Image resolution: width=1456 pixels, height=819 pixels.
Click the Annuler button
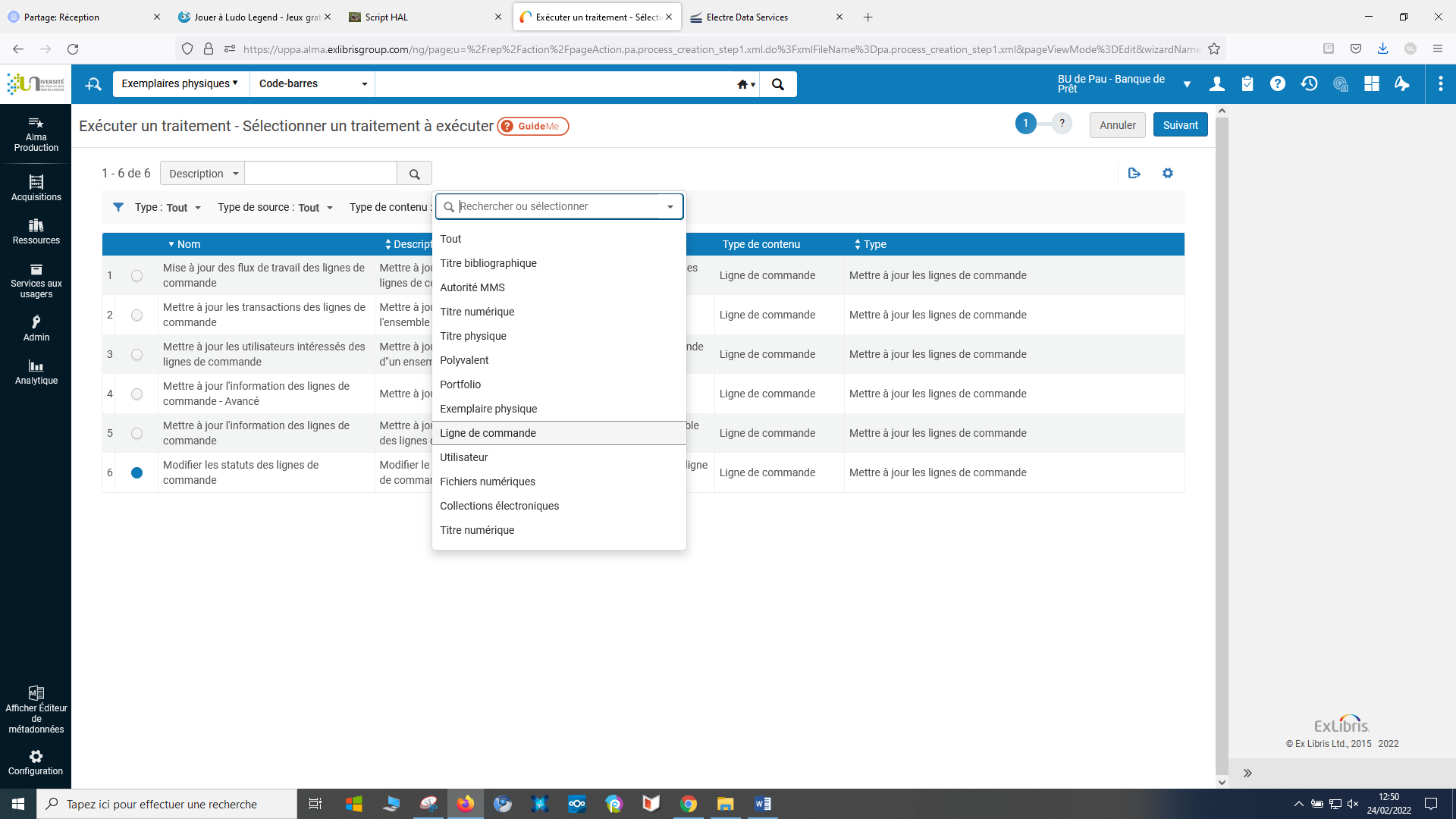click(1117, 125)
